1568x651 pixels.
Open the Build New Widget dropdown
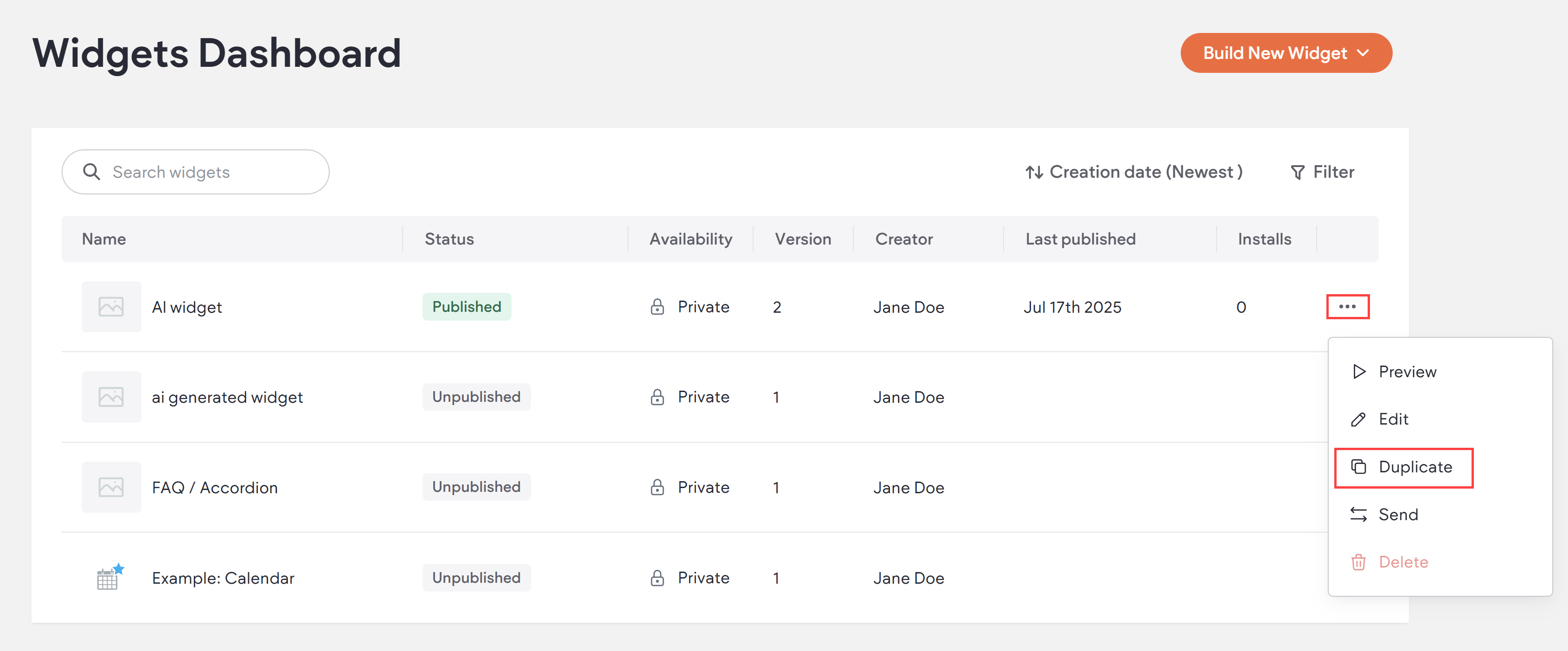tap(1286, 53)
